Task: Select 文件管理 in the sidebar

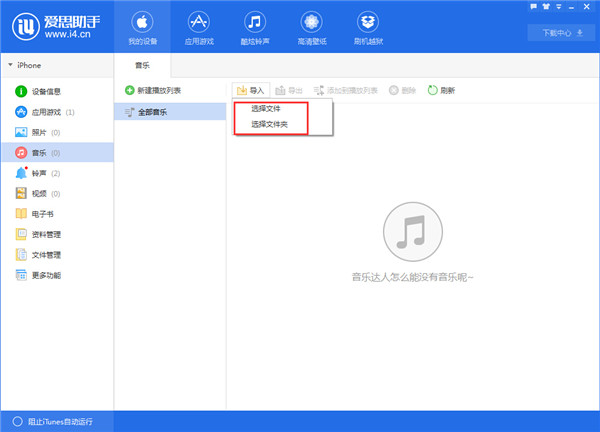Action: pos(57,255)
